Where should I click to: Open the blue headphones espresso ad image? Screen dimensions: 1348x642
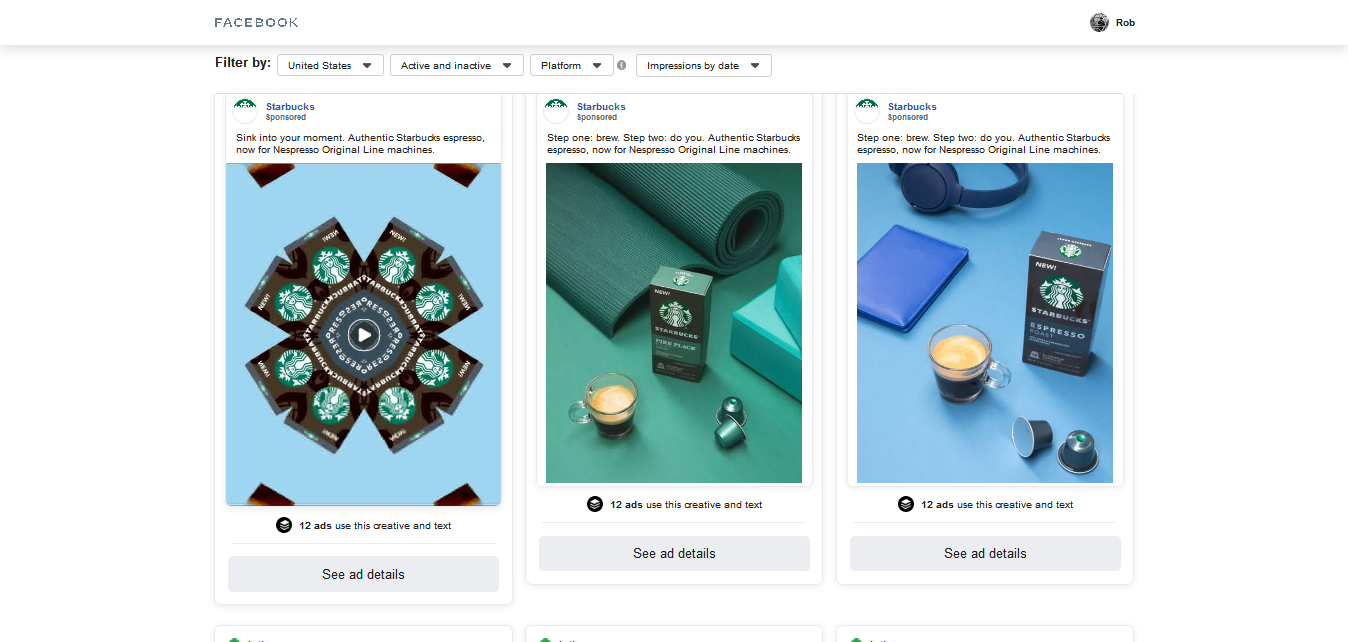985,323
